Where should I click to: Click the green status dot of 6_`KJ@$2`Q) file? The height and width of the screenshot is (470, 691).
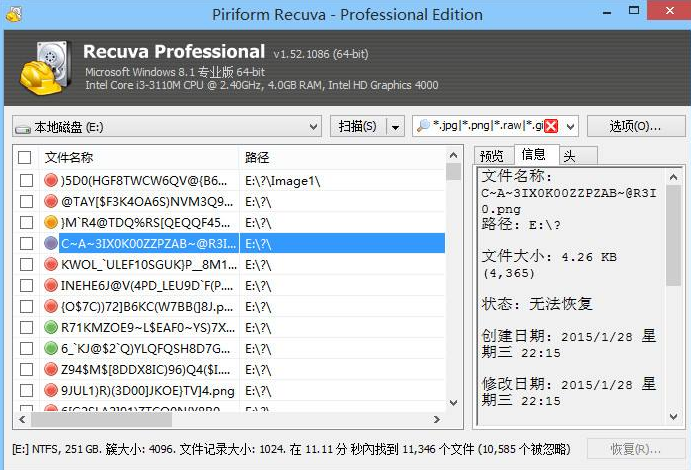pos(51,348)
